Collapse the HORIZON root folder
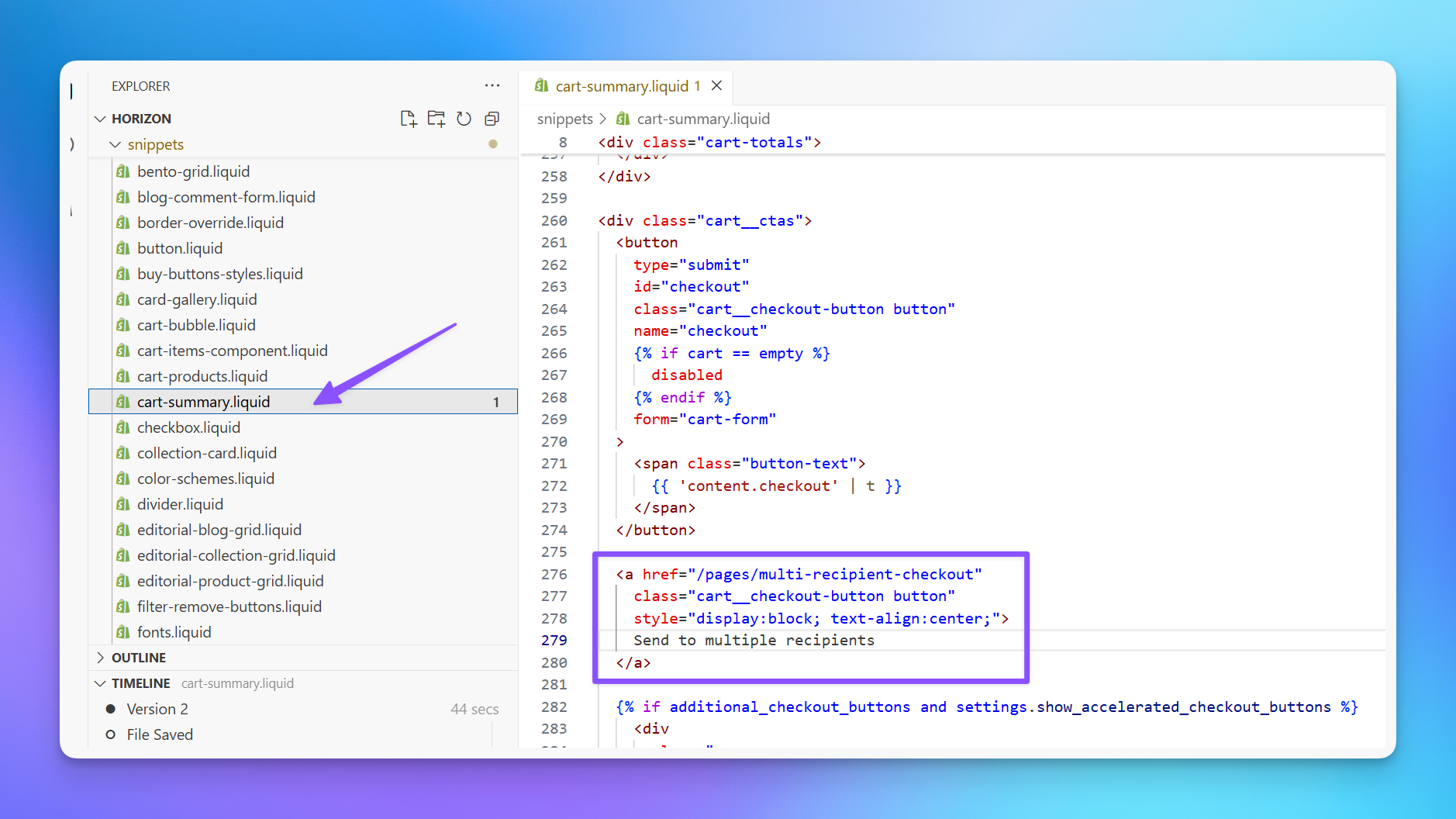 click(x=100, y=119)
